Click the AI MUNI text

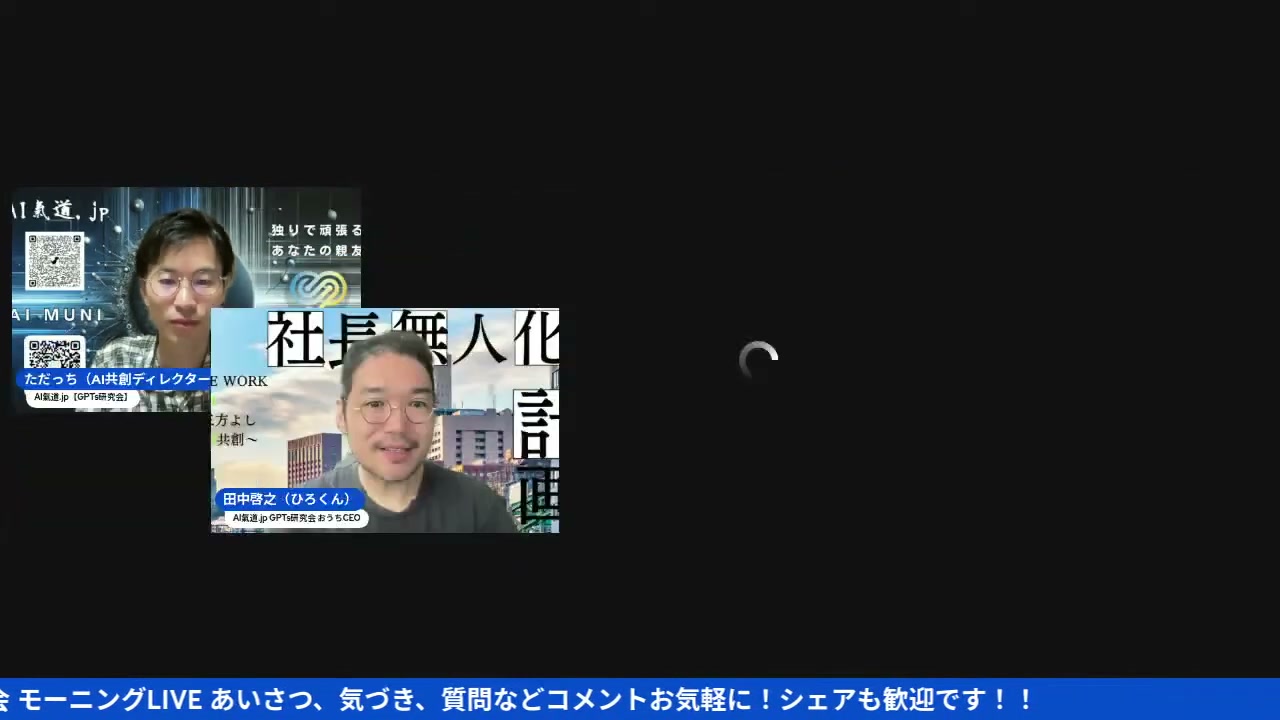click(58, 316)
